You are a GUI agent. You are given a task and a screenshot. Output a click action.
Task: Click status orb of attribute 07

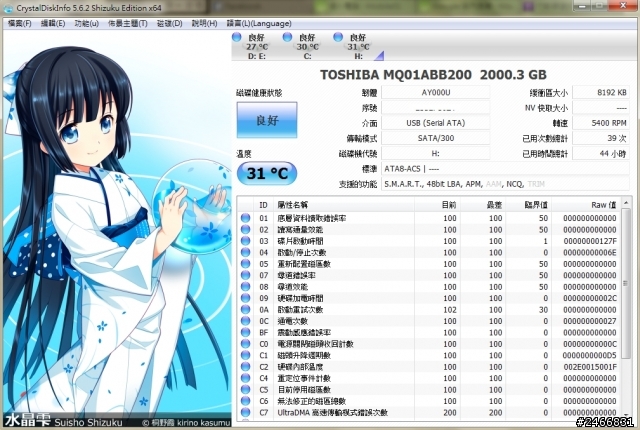click(x=245, y=275)
